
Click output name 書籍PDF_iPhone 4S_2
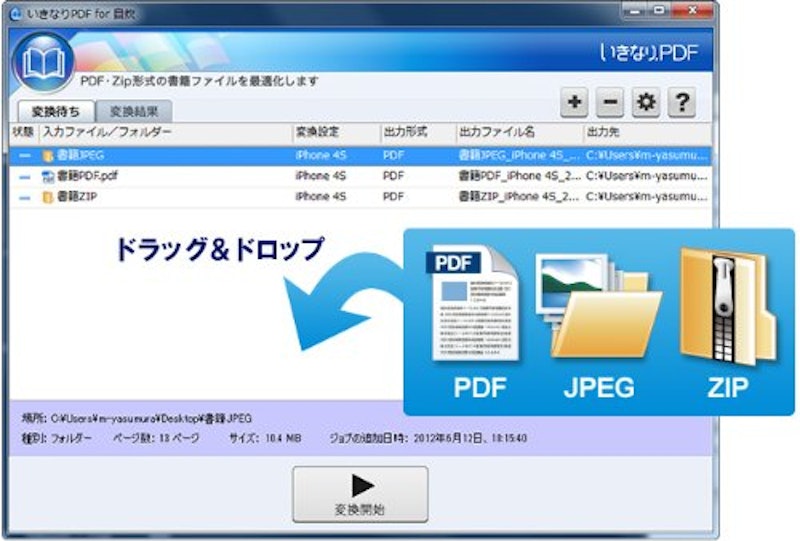tap(519, 176)
